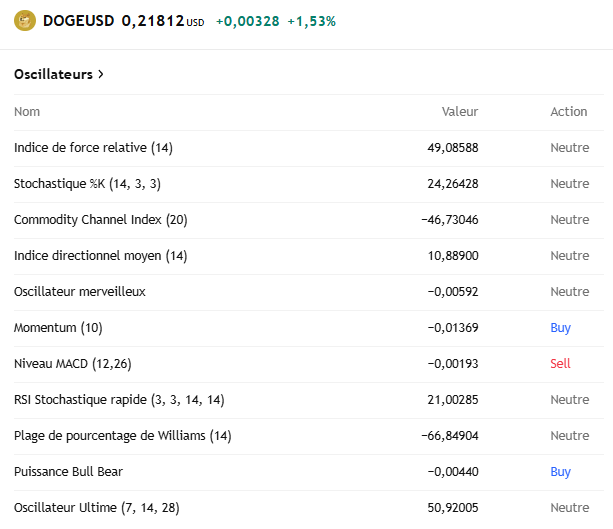
Task: Click the Buy action for Momentum (10)
Action: point(560,328)
